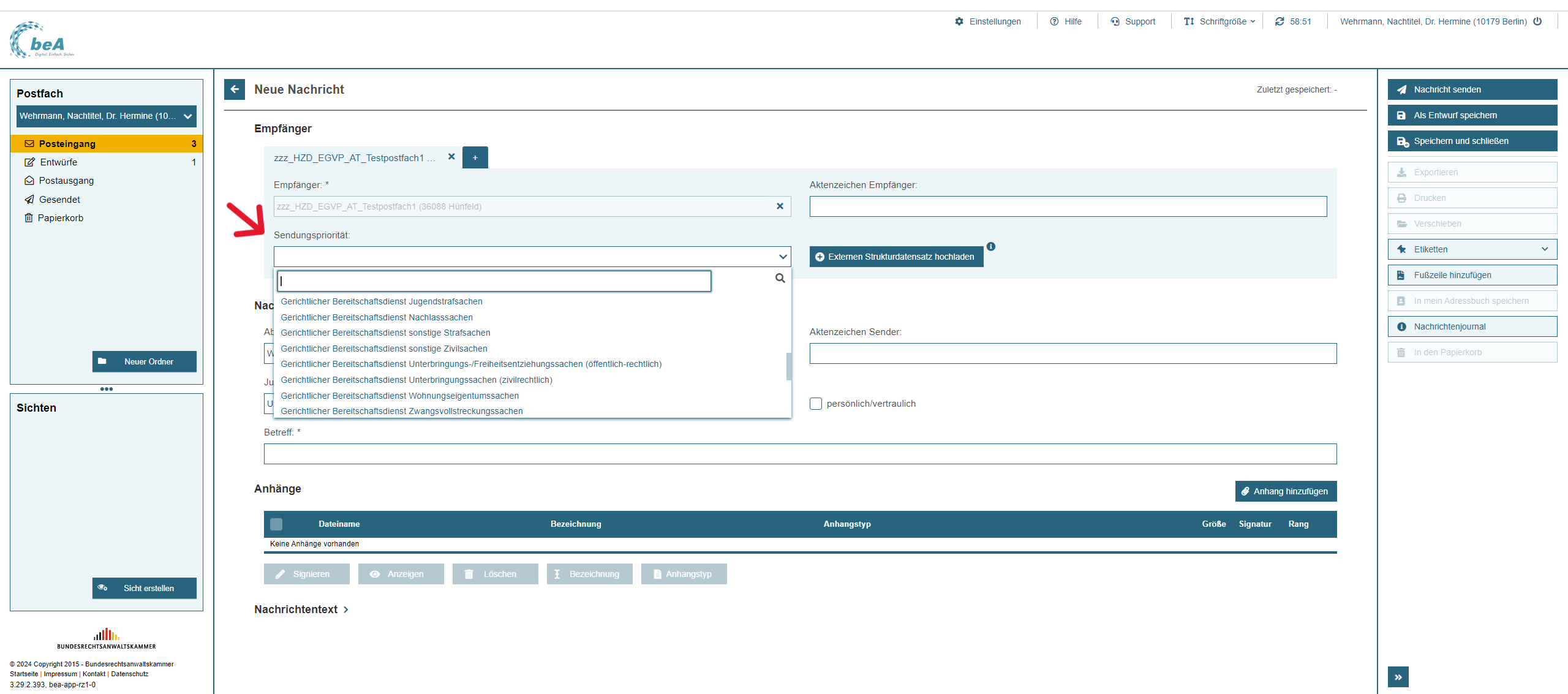This screenshot has height=694, width=1568.
Task: Open the Postfach account selector dropdown
Action: tap(107, 116)
